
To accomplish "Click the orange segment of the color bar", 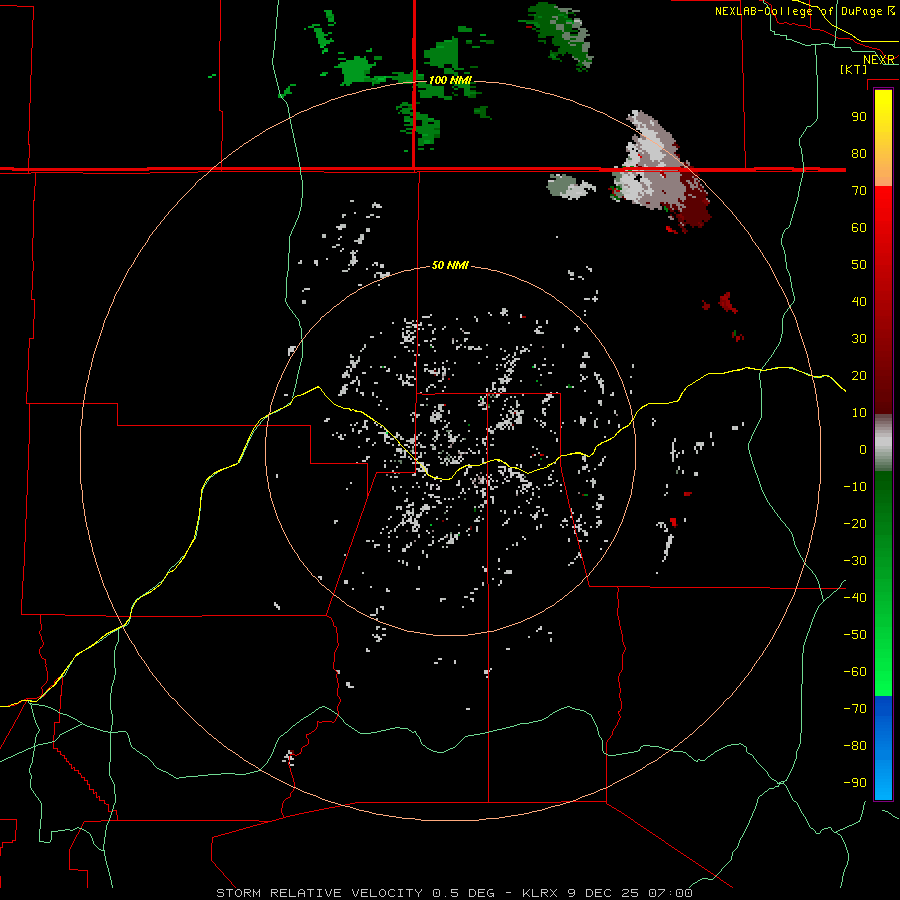I will click(883, 171).
